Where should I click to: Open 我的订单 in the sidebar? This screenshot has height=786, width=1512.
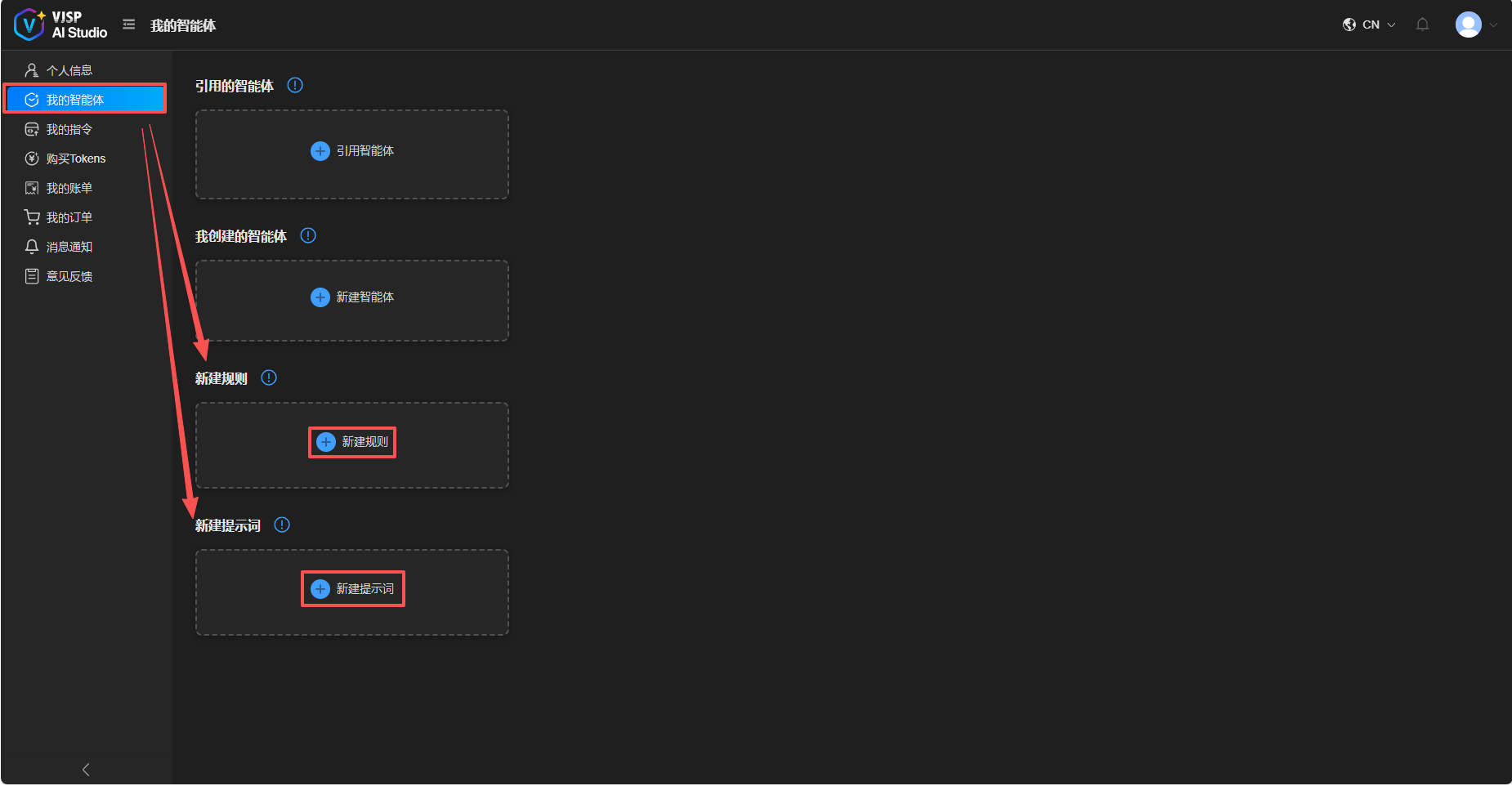pos(69,217)
